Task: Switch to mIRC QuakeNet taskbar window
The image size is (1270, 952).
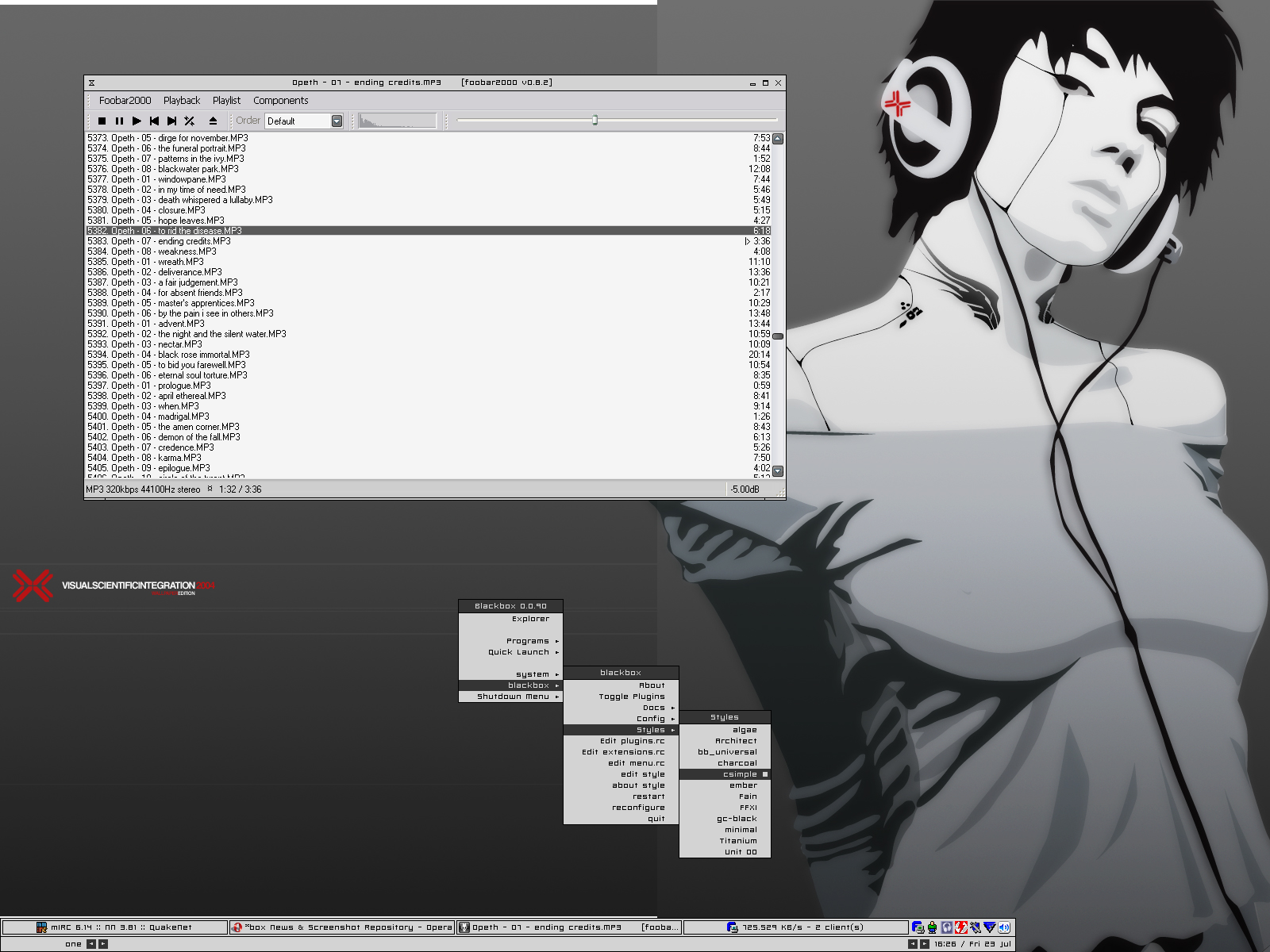Action: coord(115,927)
